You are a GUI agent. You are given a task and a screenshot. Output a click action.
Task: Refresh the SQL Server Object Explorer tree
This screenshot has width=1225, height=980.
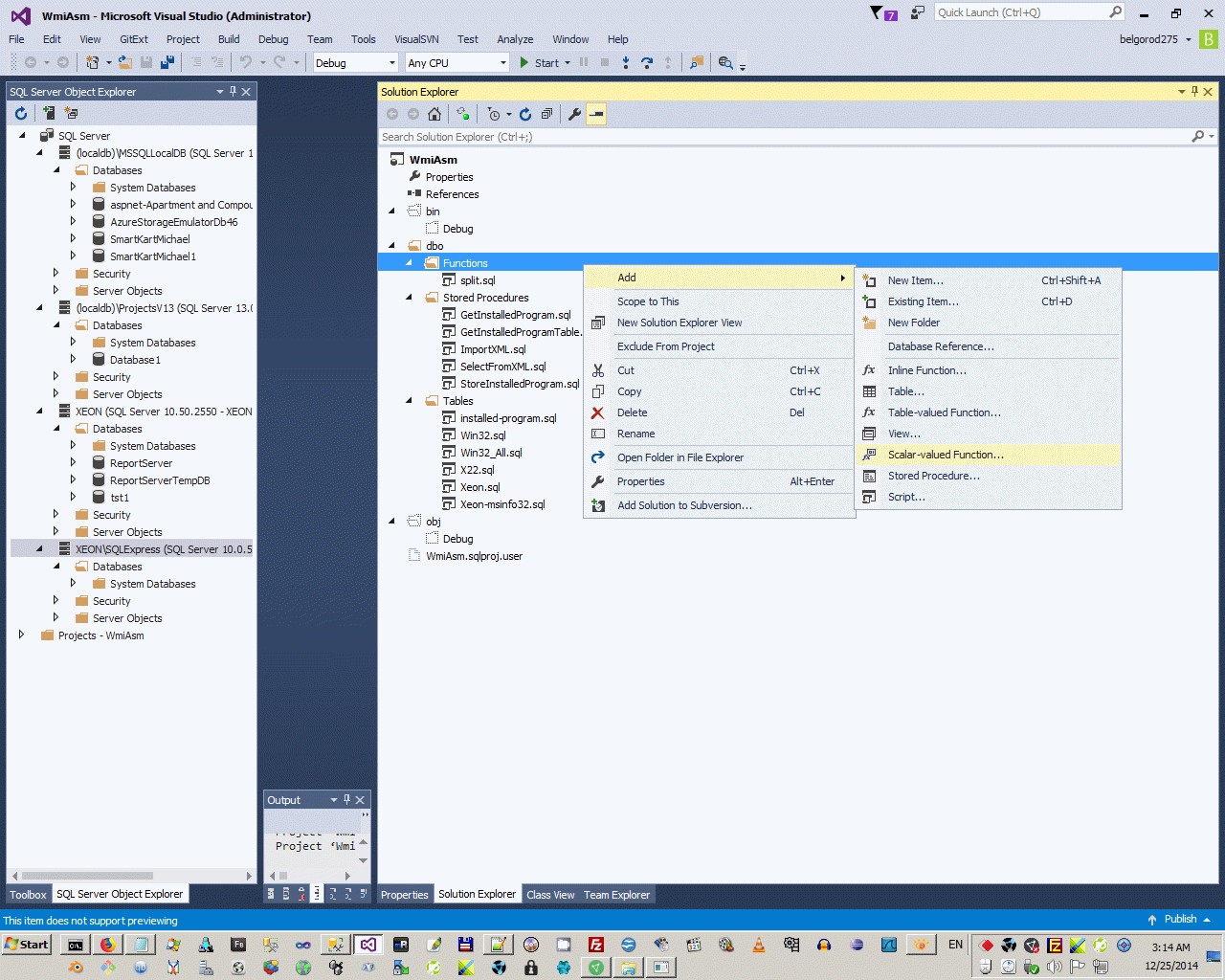[x=21, y=113]
